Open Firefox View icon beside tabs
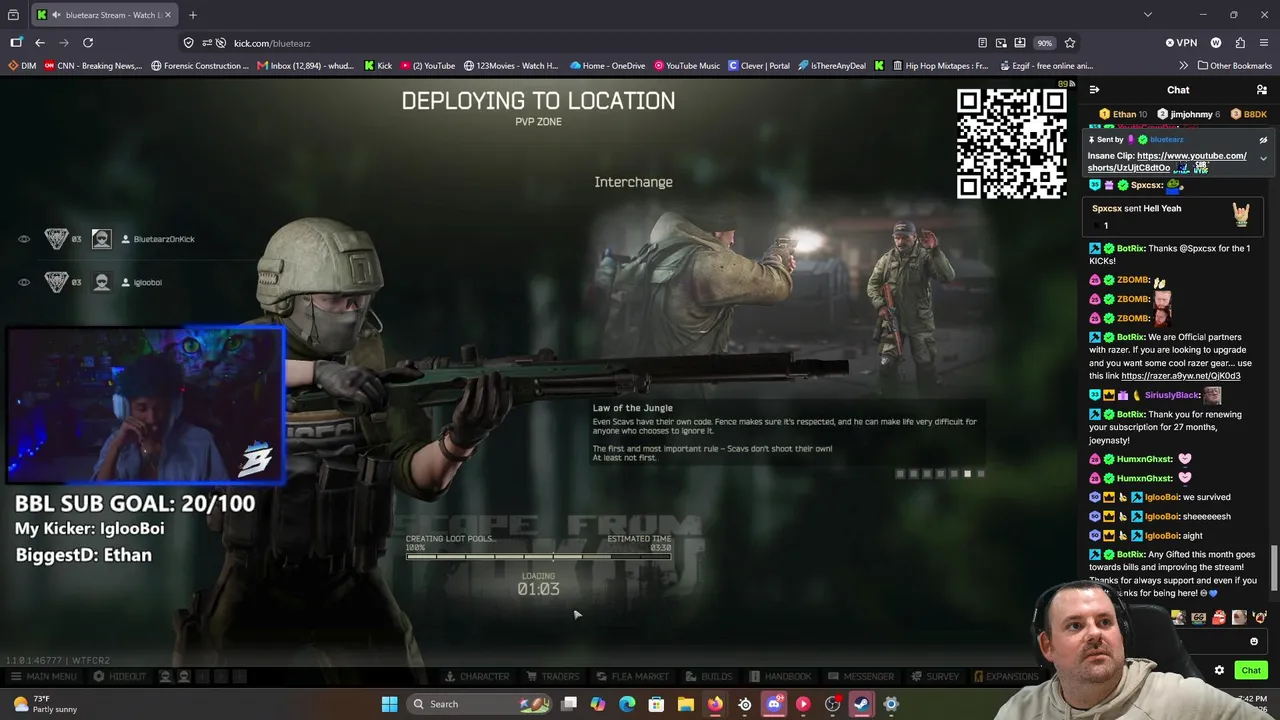This screenshot has height=720, width=1280. coord(14,15)
